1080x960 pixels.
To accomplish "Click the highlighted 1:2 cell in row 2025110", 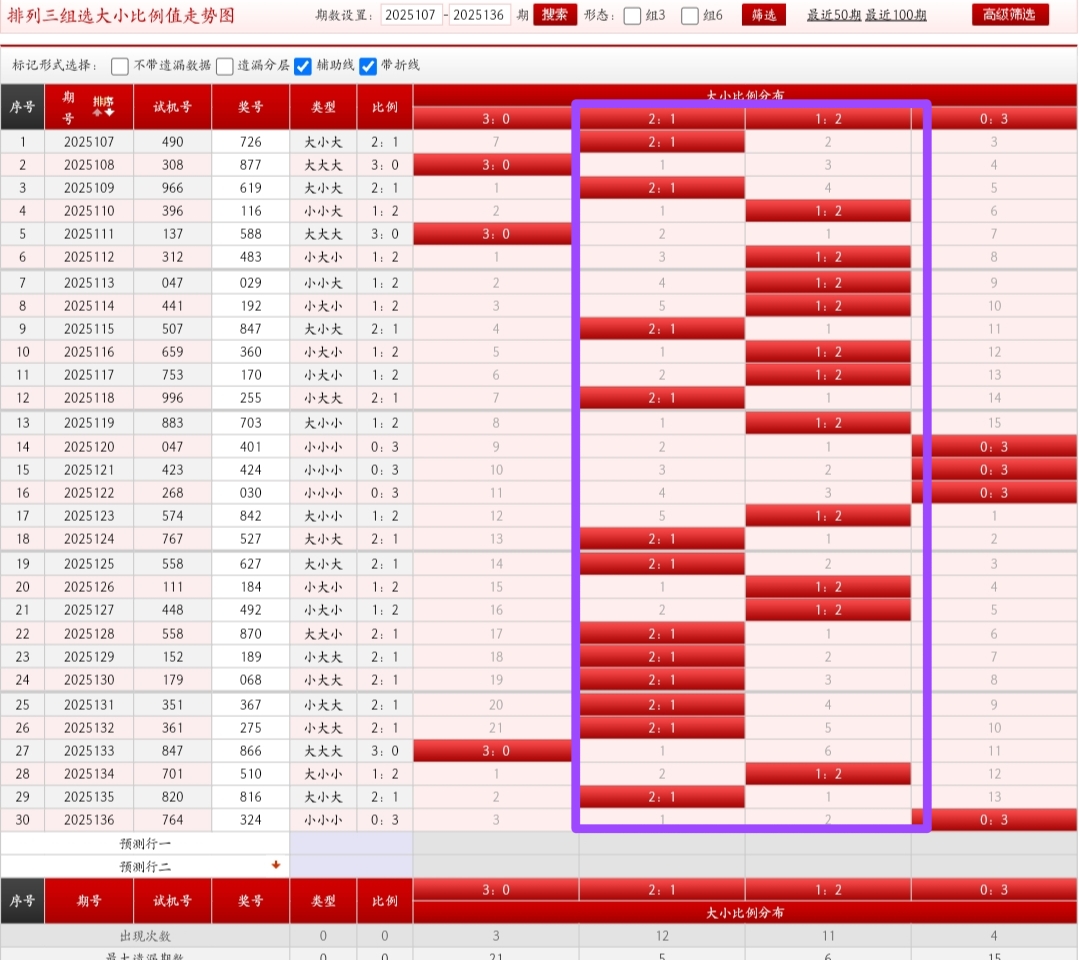I will click(x=828, y=211).
